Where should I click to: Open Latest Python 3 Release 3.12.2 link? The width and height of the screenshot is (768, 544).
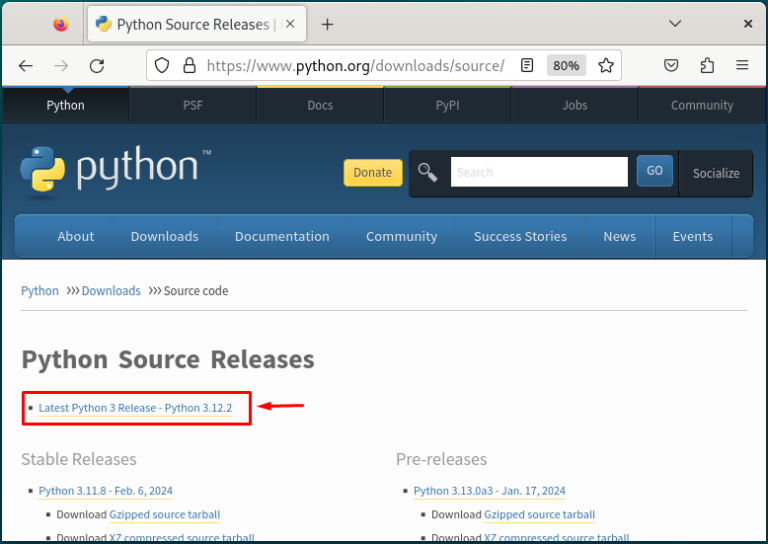click(135, 408)
